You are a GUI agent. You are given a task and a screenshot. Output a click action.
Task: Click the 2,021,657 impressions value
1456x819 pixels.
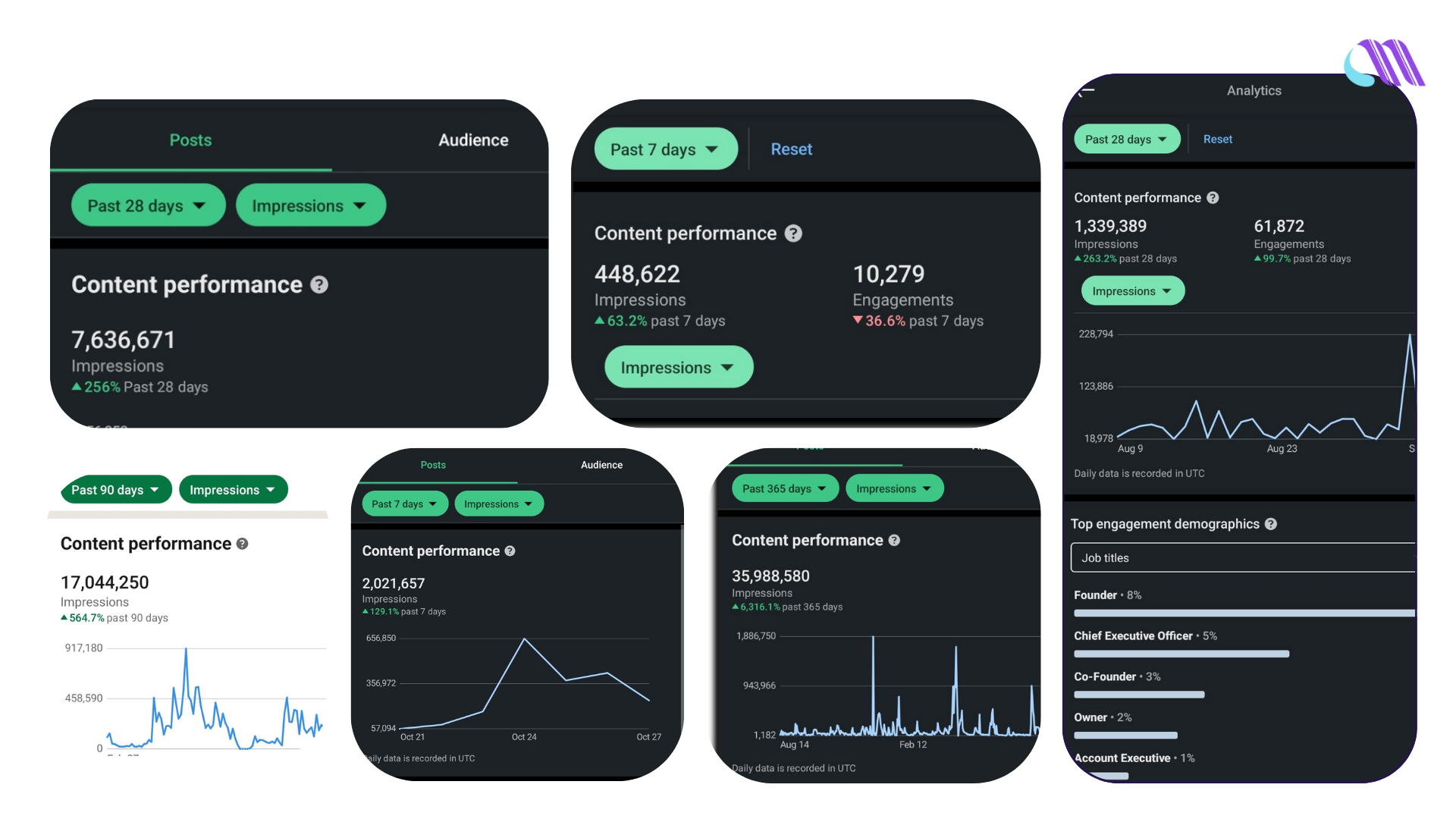click(394, 583)
